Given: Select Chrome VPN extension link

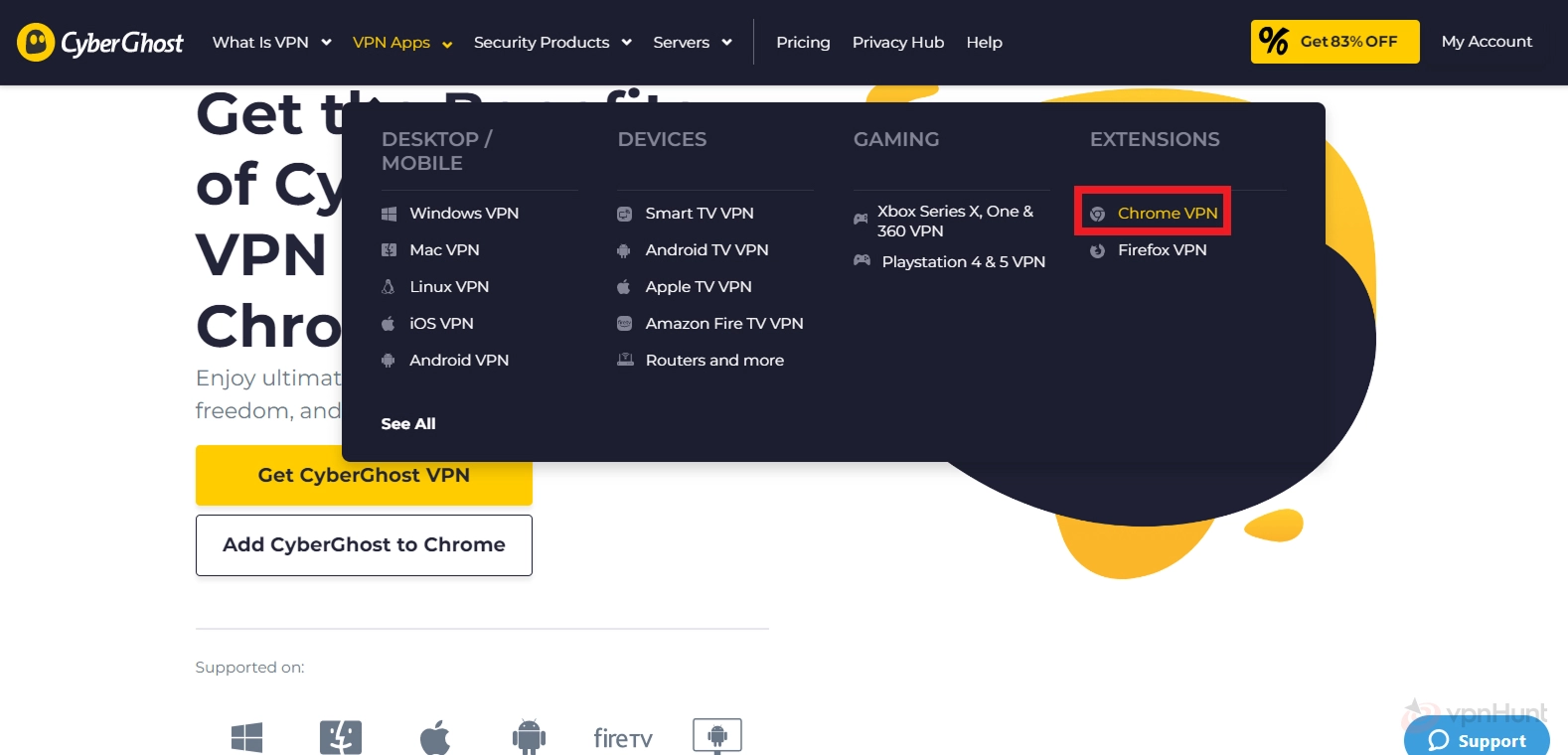Looking at the screenshot, I should pyautogui.click(x=1168, y=214).
